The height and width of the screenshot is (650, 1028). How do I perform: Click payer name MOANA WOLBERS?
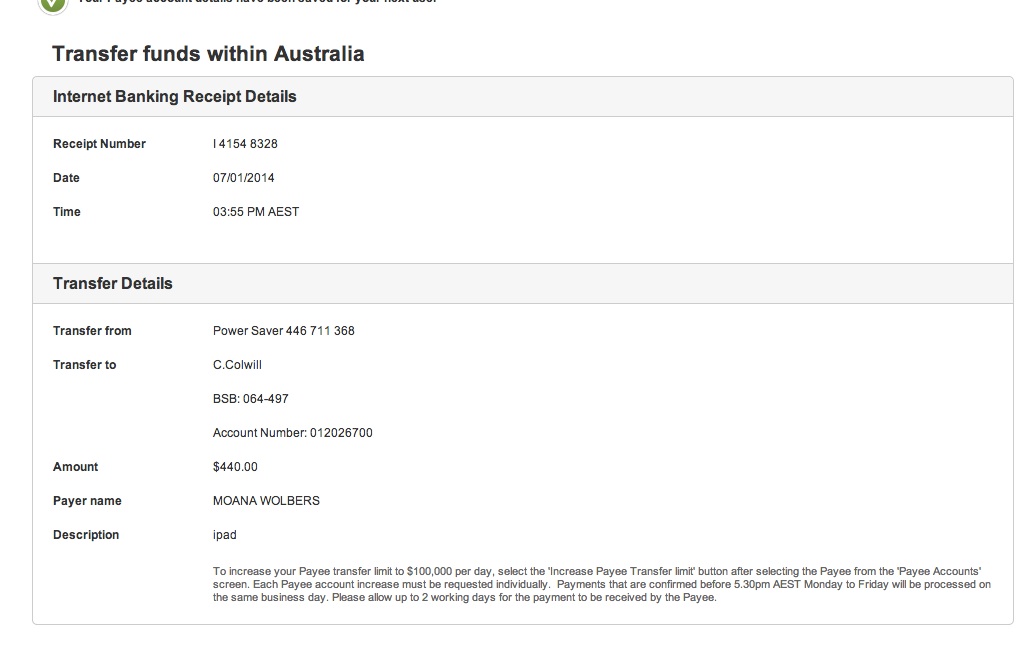[266, 500]
